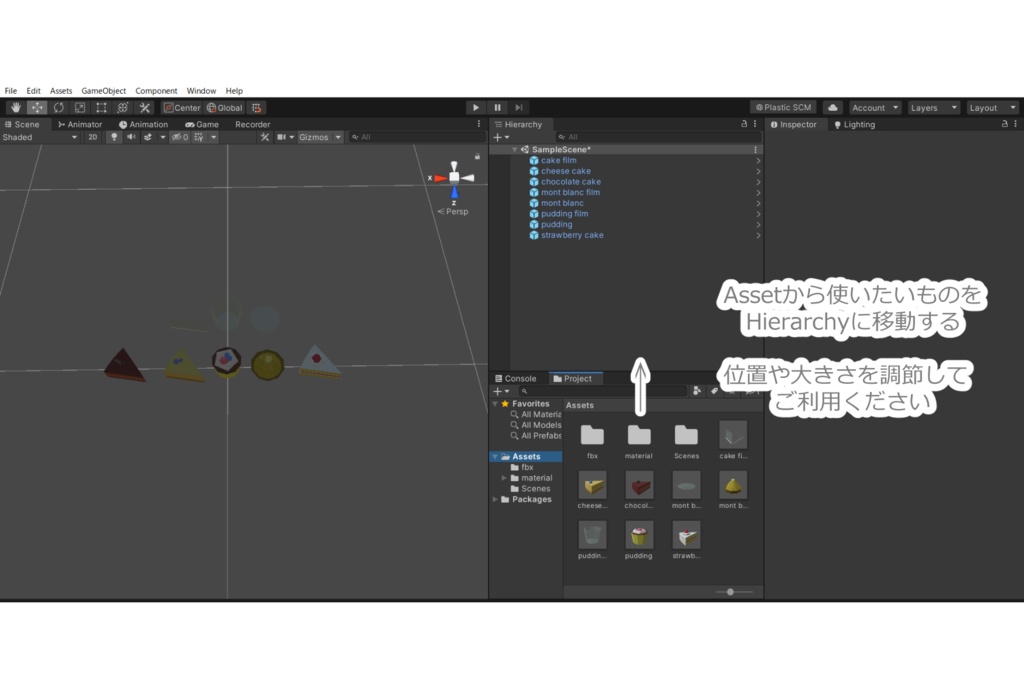
Task: Switch to the Game tab
Action: click(x=202, y=125)
